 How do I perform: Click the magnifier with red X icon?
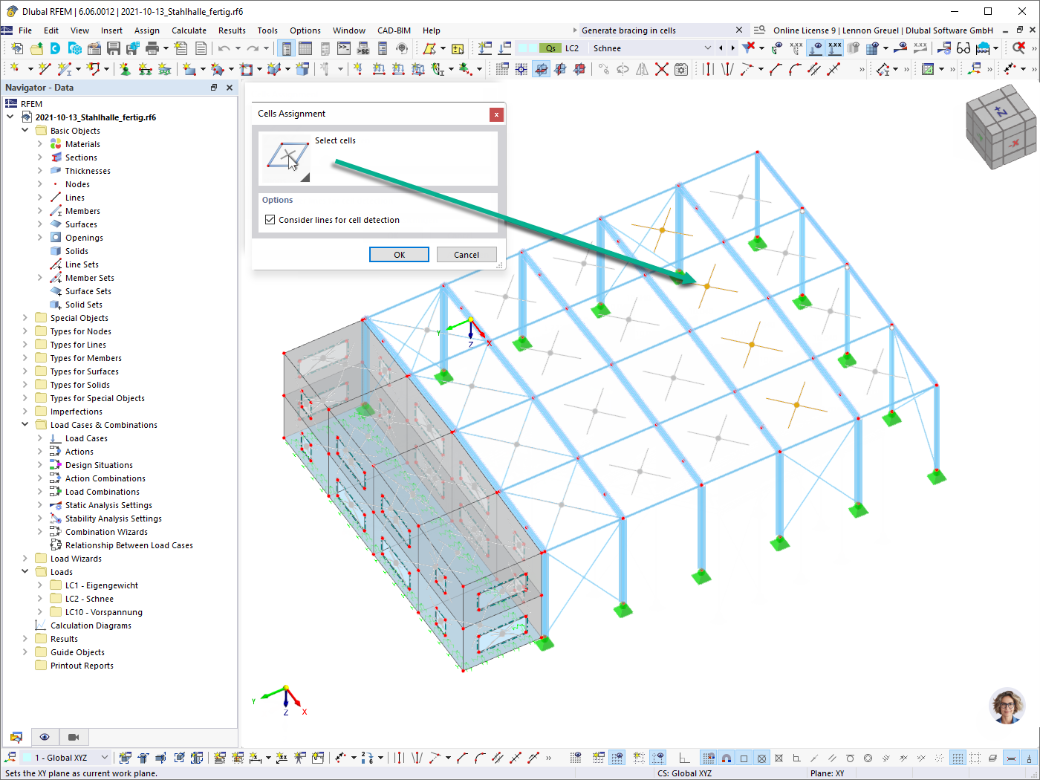pos(1019,48)
